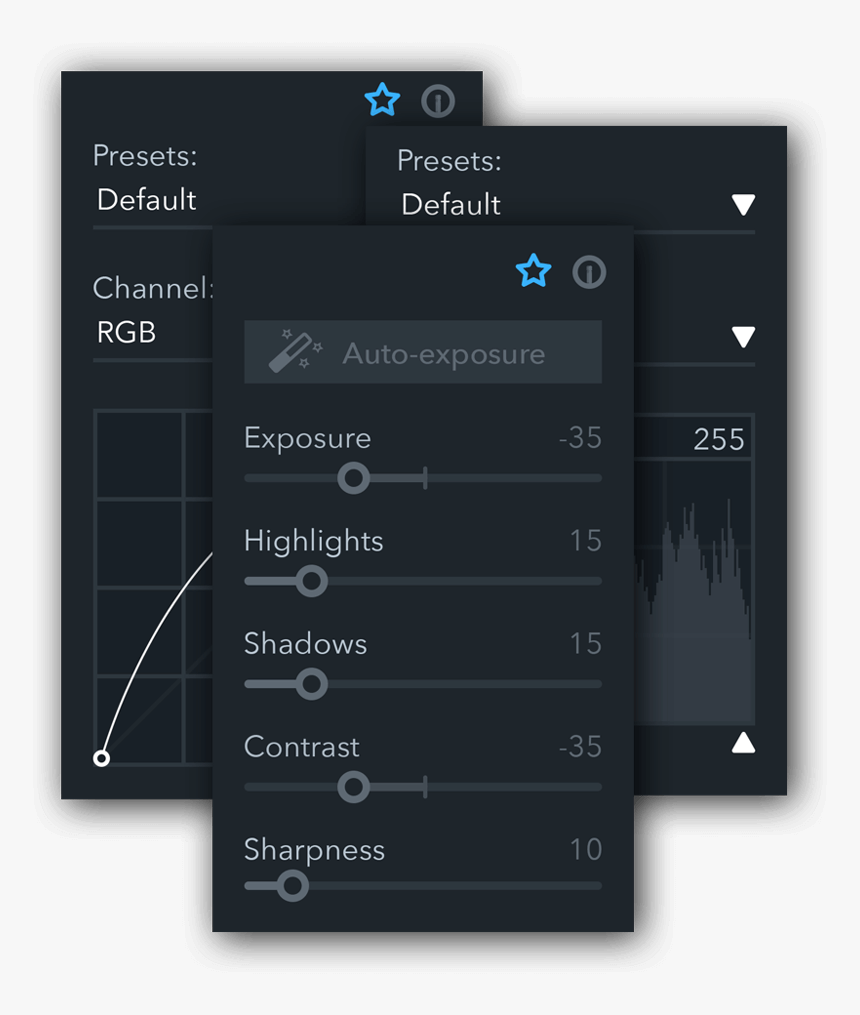Click the blue star in the curves panel
This screenshot has height=1015, width=860.
point(382,100)
